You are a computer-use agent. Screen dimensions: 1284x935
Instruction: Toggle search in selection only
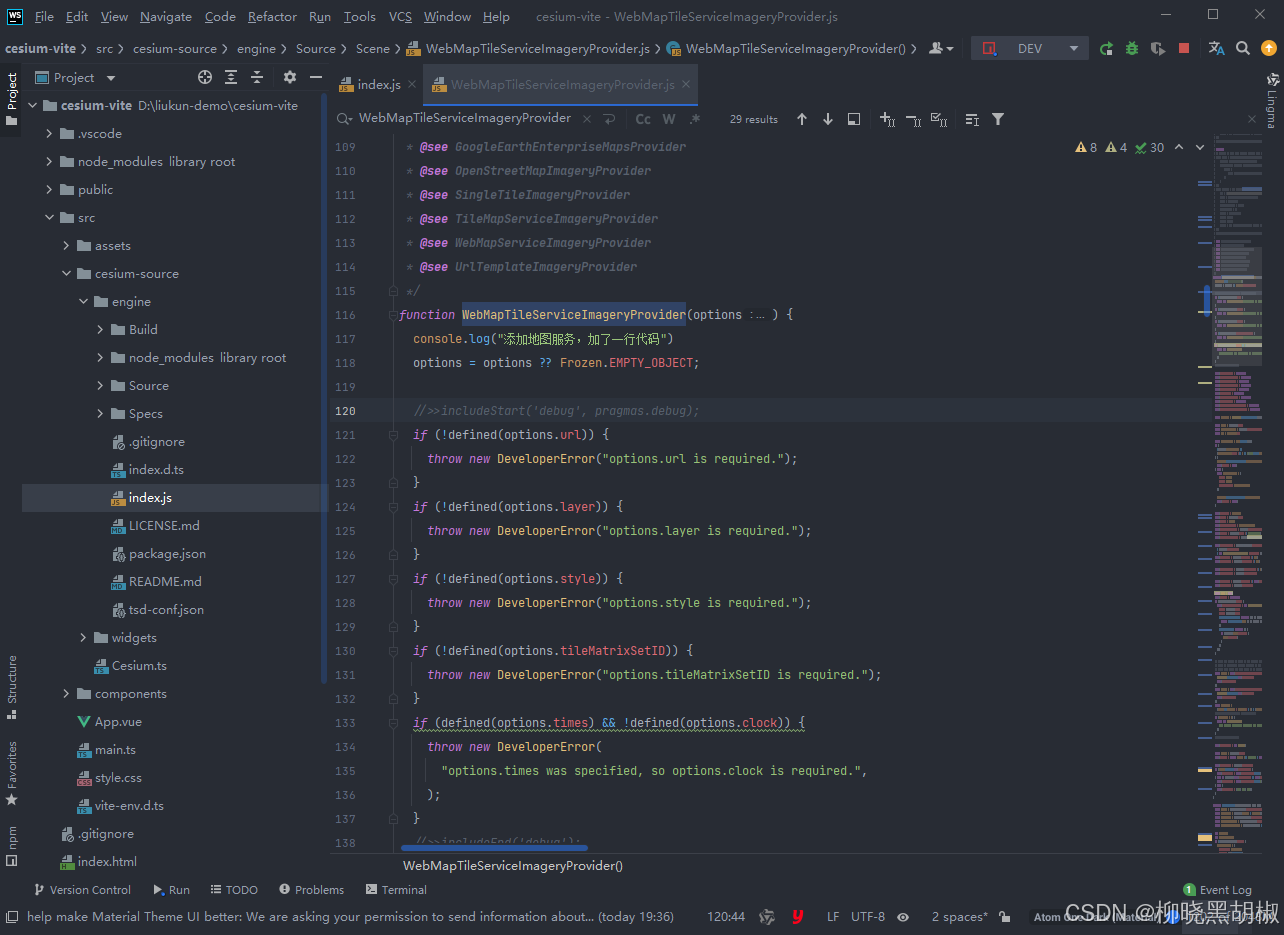tap(854, 119)
